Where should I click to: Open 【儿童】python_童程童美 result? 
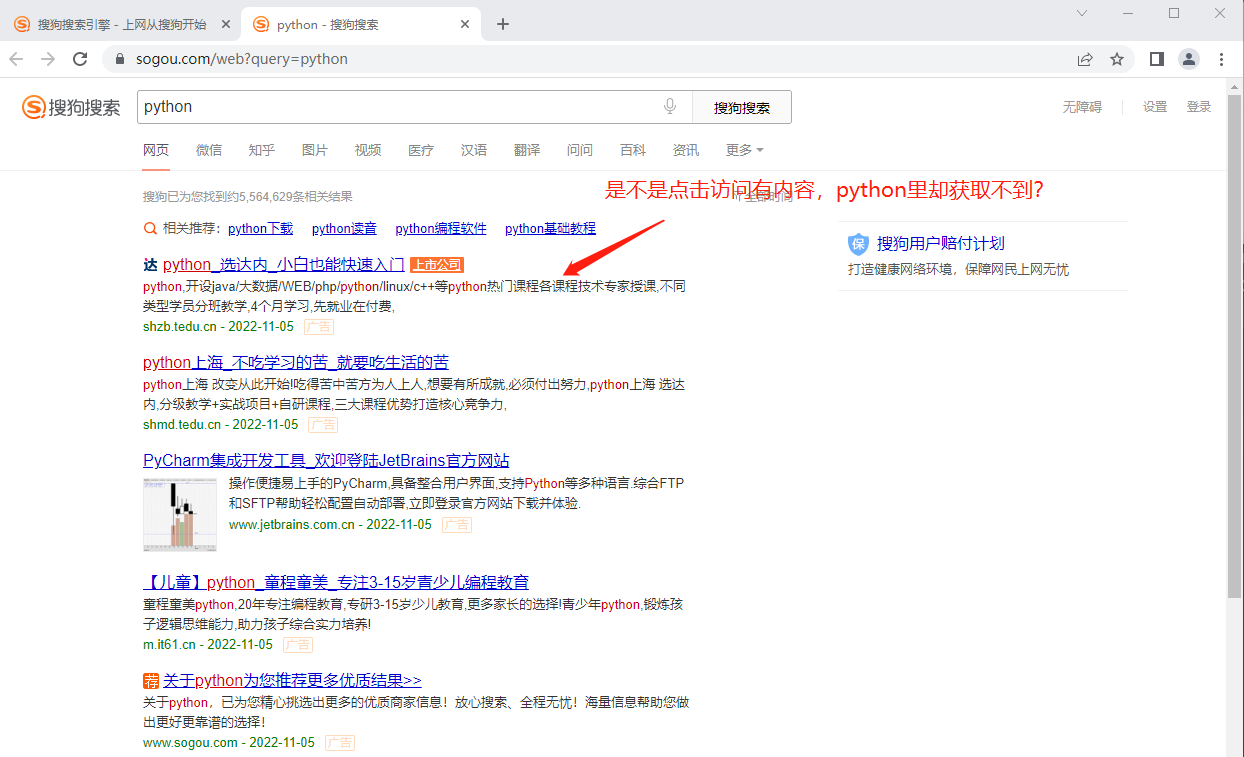pyautogui.click(x=336, y=582)
